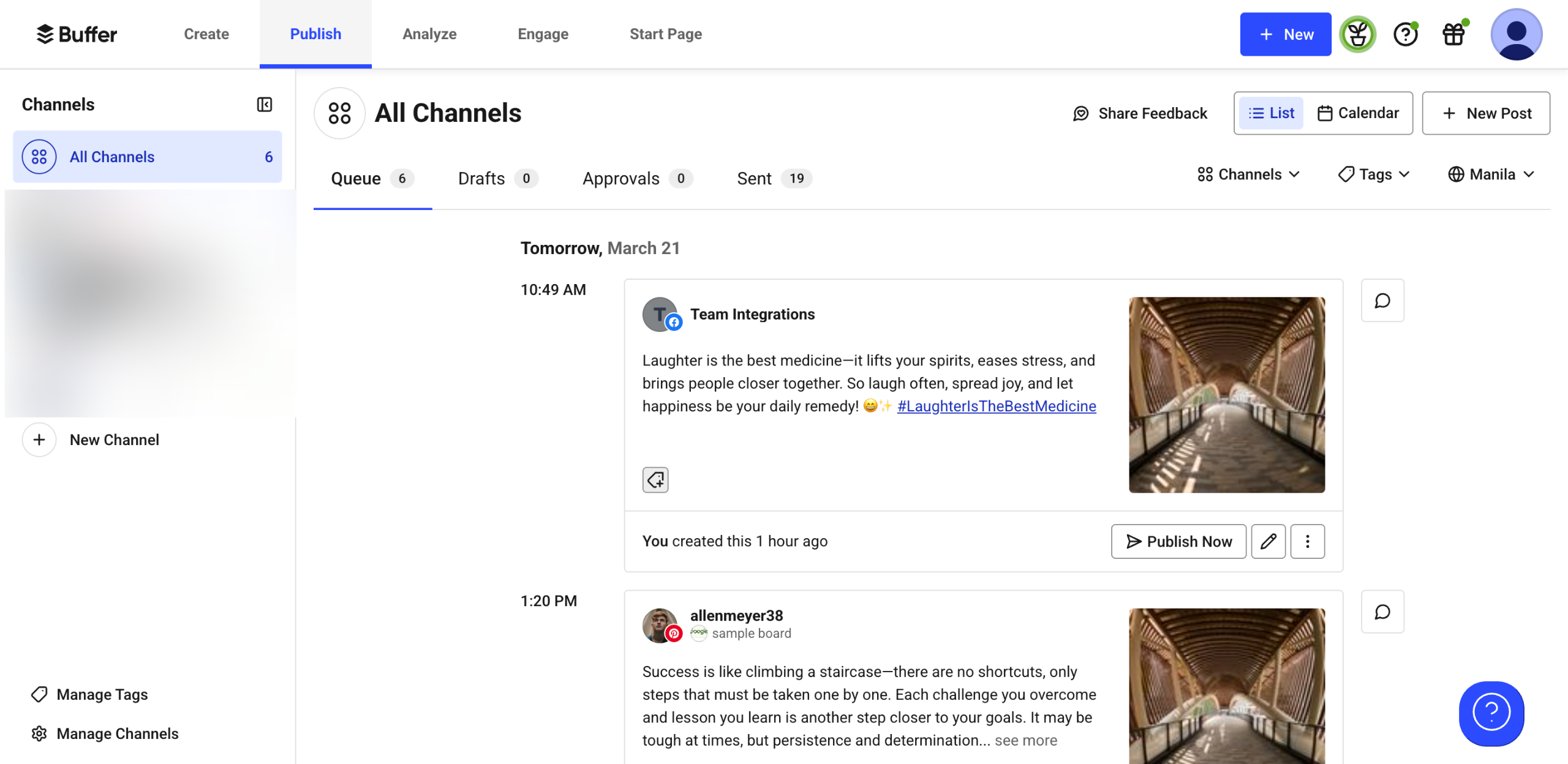Select All Channels in the sidebar
This screenshot has width=1568, height=764.
[x=147, y=157]
